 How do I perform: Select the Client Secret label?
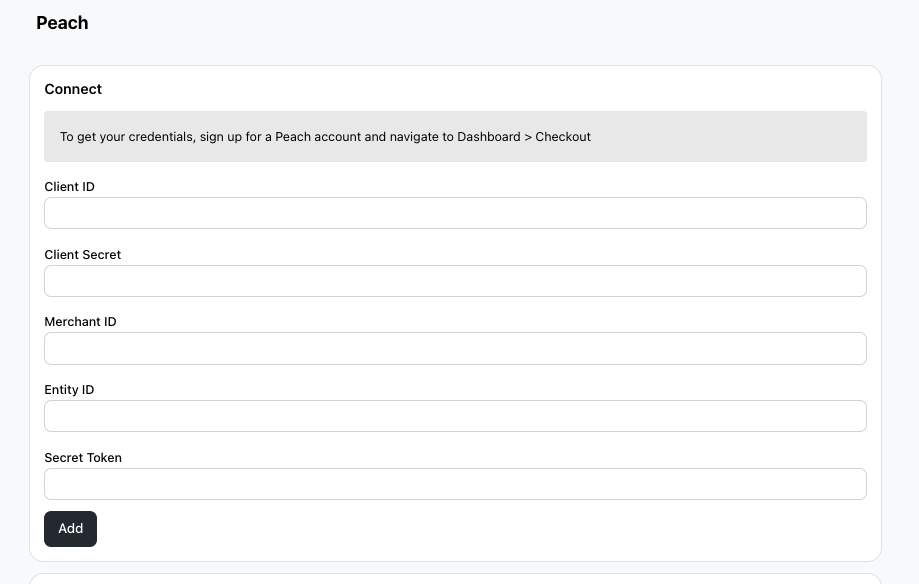tap(83, 254)
